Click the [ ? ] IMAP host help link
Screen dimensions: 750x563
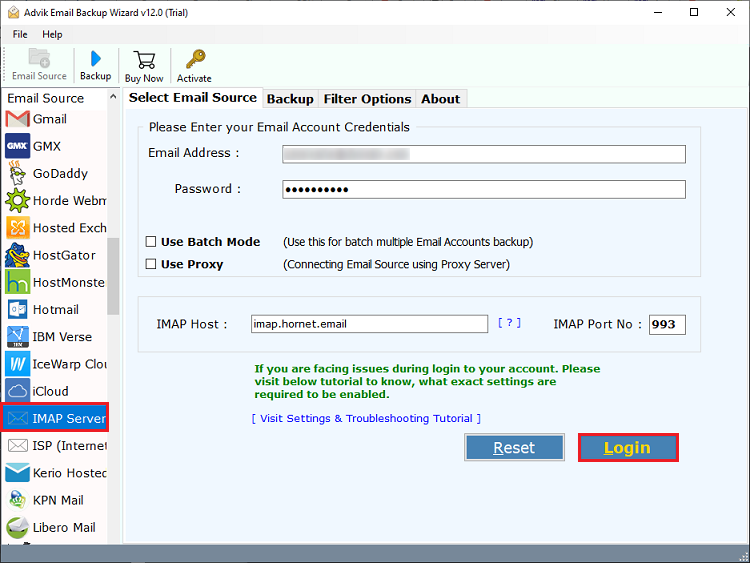(509, 323)
